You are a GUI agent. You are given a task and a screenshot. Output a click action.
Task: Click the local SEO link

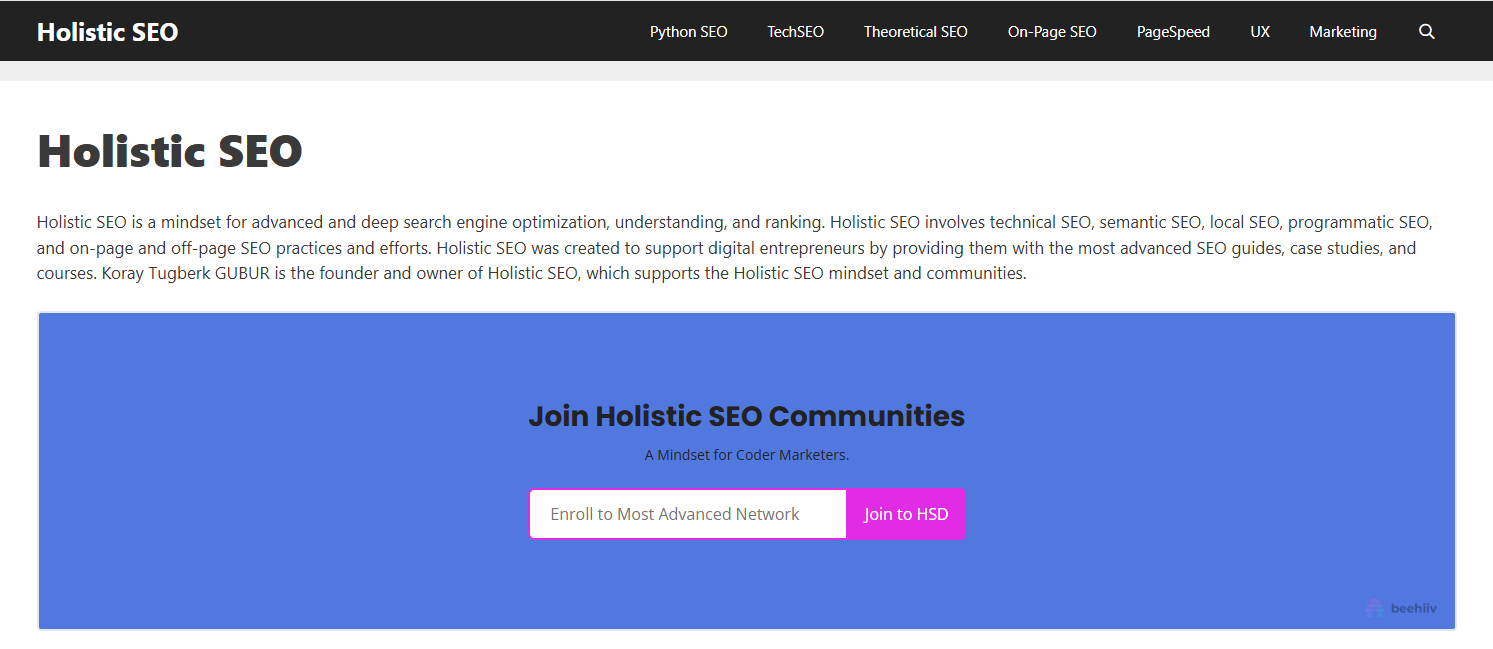point(1244,221)
